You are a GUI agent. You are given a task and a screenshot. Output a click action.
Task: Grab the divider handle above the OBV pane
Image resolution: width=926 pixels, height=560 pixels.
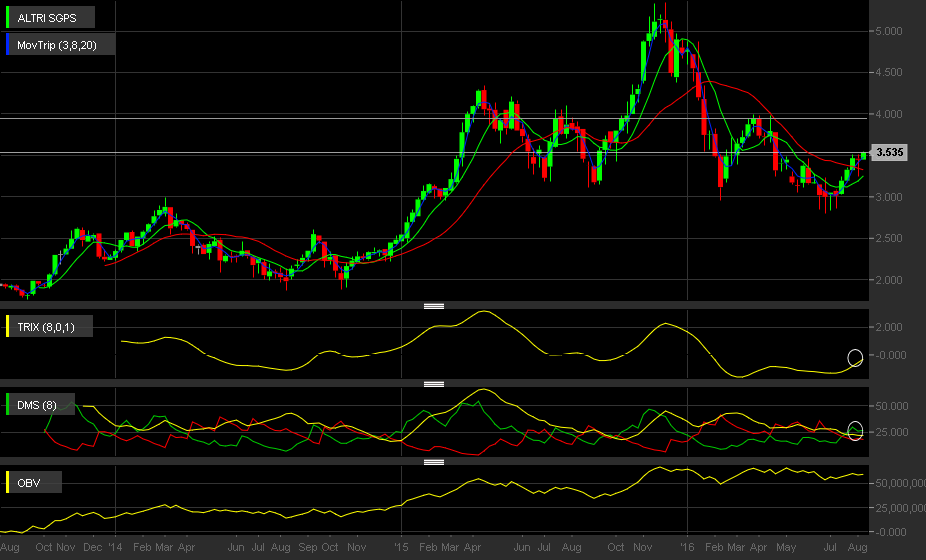pyautogui.click(x=433, y=462)
